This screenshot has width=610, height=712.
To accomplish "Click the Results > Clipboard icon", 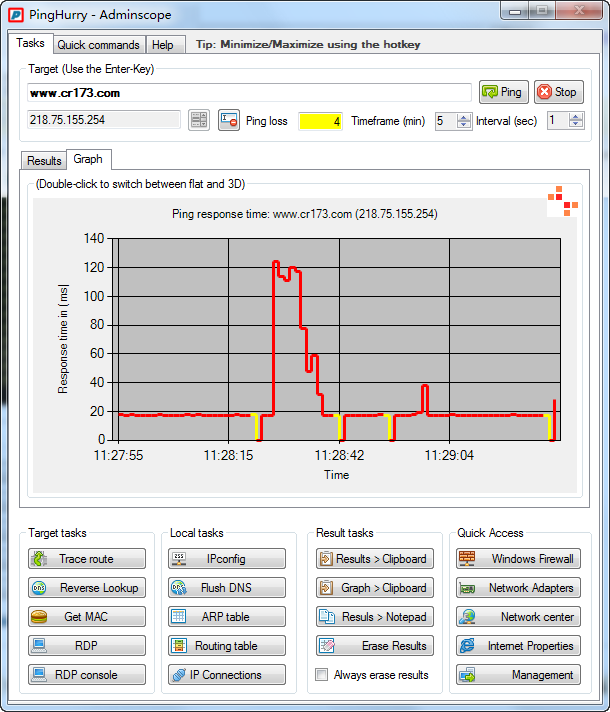I will 326,559.
